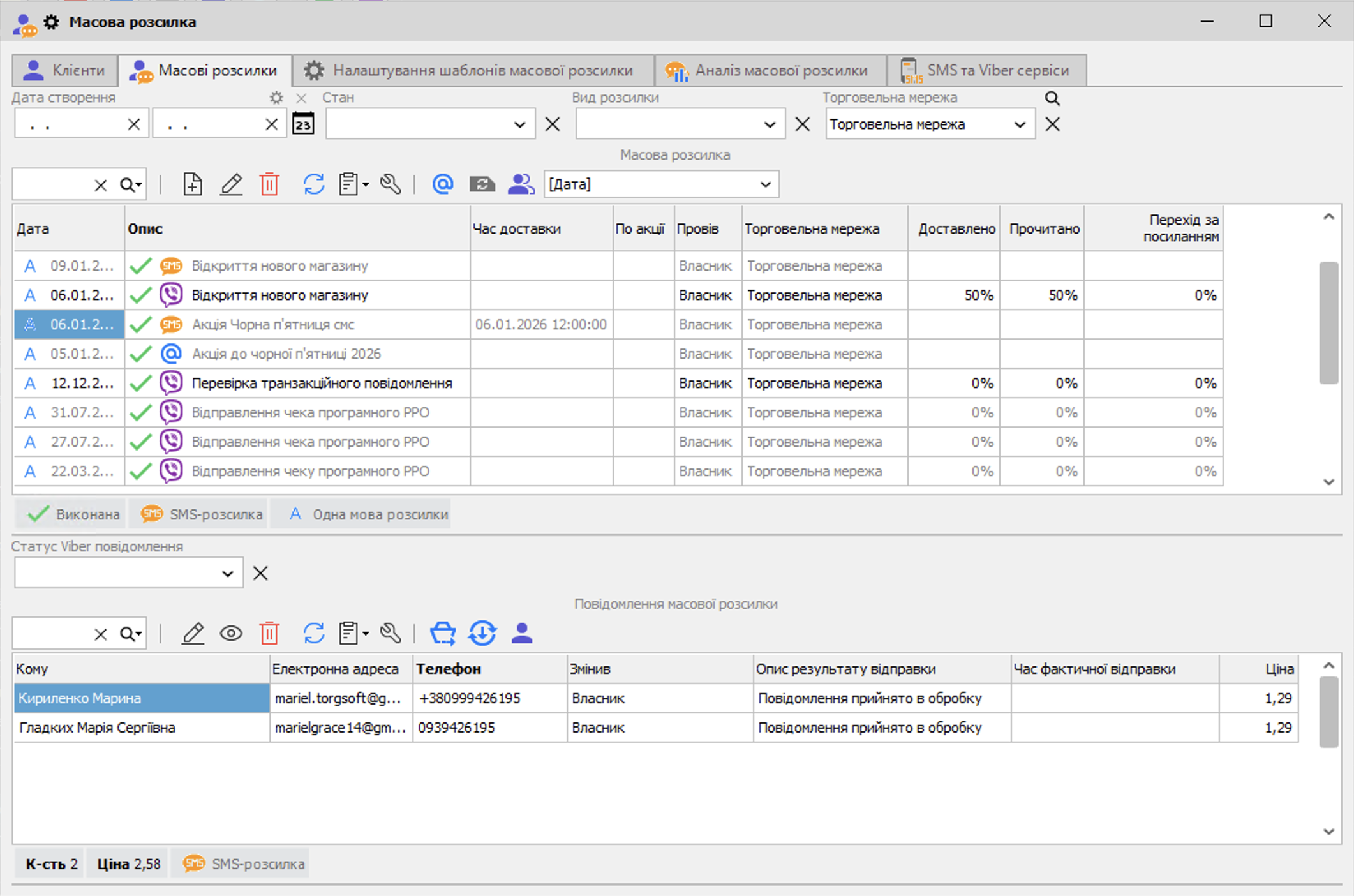The image size is (1354, 896).
Task: Click the wrench settings icon in mailing toolbar
Action: tap(391, 184)
